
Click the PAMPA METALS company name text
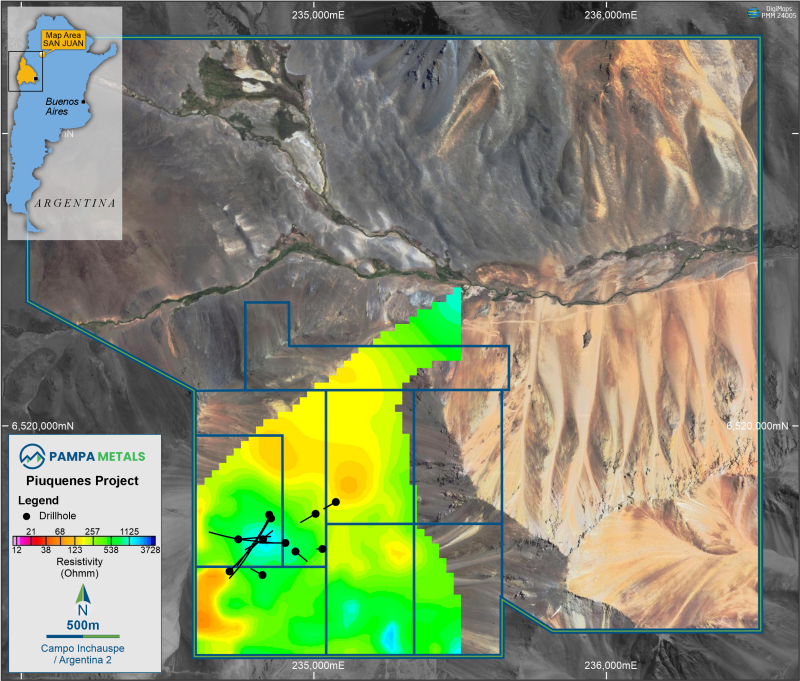click(x=97, y=456)
